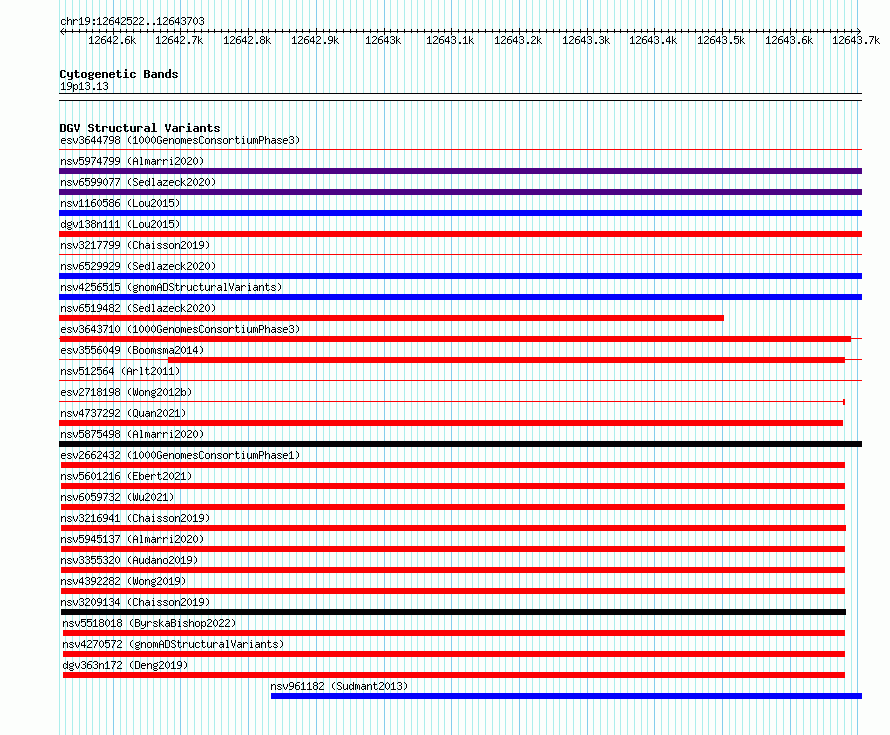The image size is (890, 735).
Task: Open nsv3217799 (Chaisson2019) variant label
Action: coord(135,245)
